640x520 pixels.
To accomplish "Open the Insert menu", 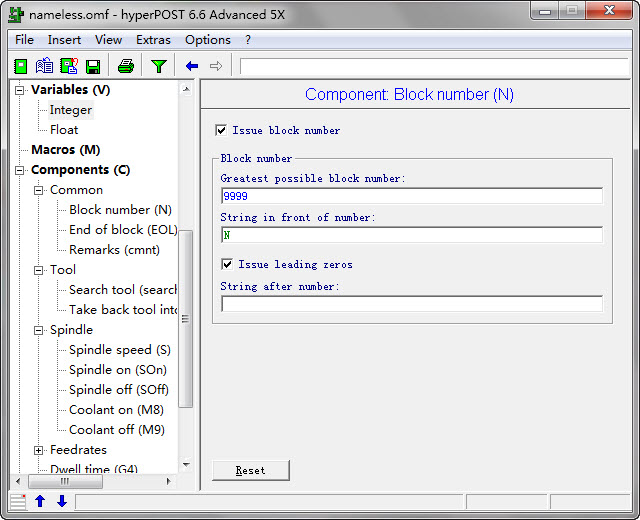I will pos(64,40).
